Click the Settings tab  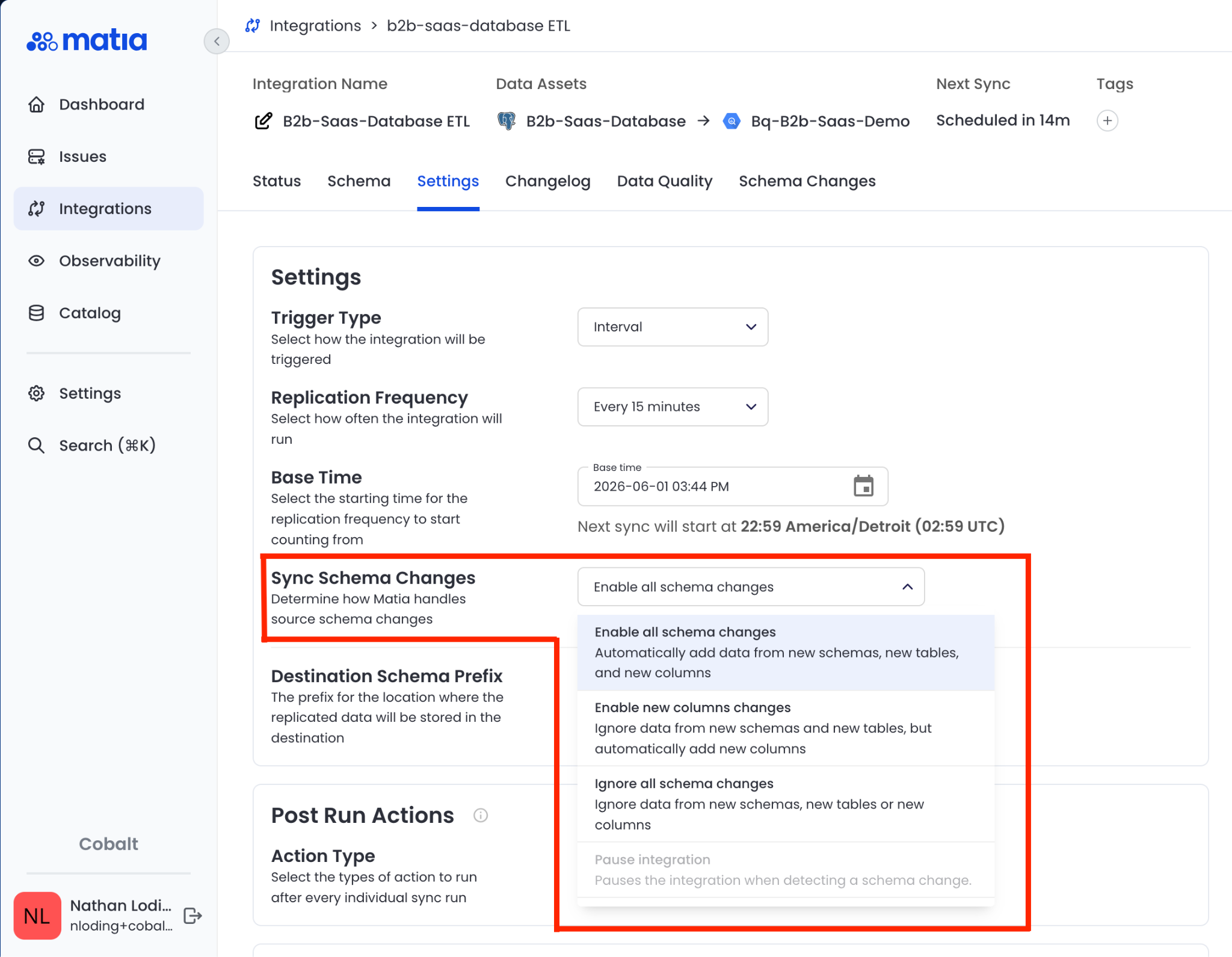[448, 181]
